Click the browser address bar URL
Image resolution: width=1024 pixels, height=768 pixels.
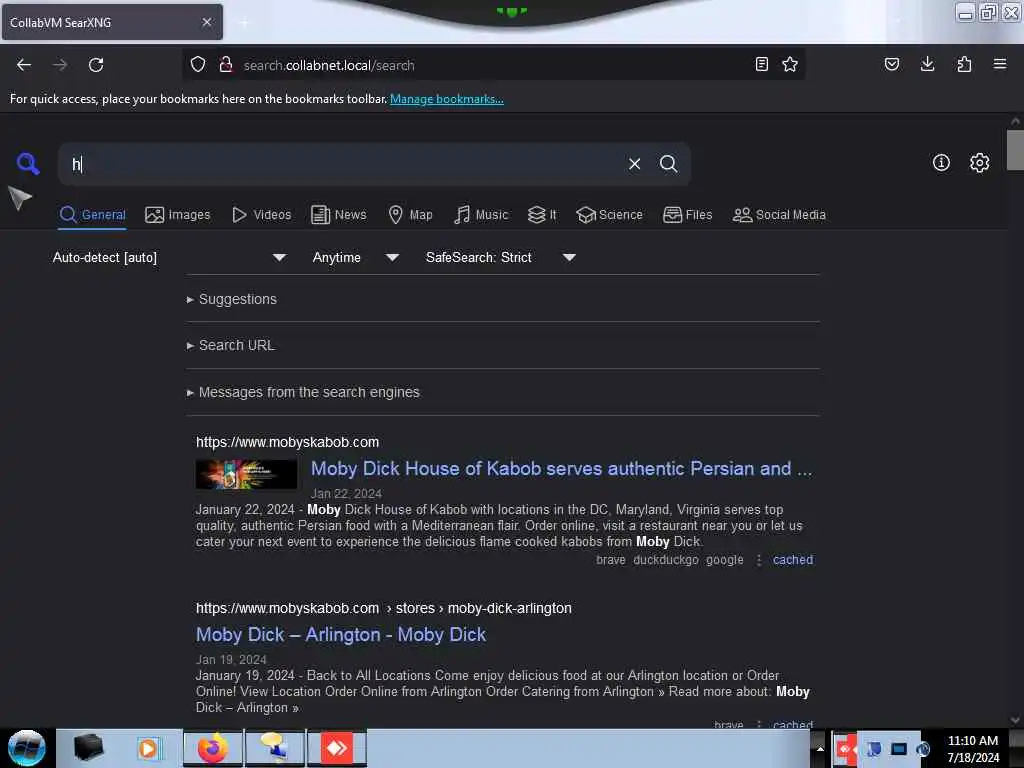[329, 65]
